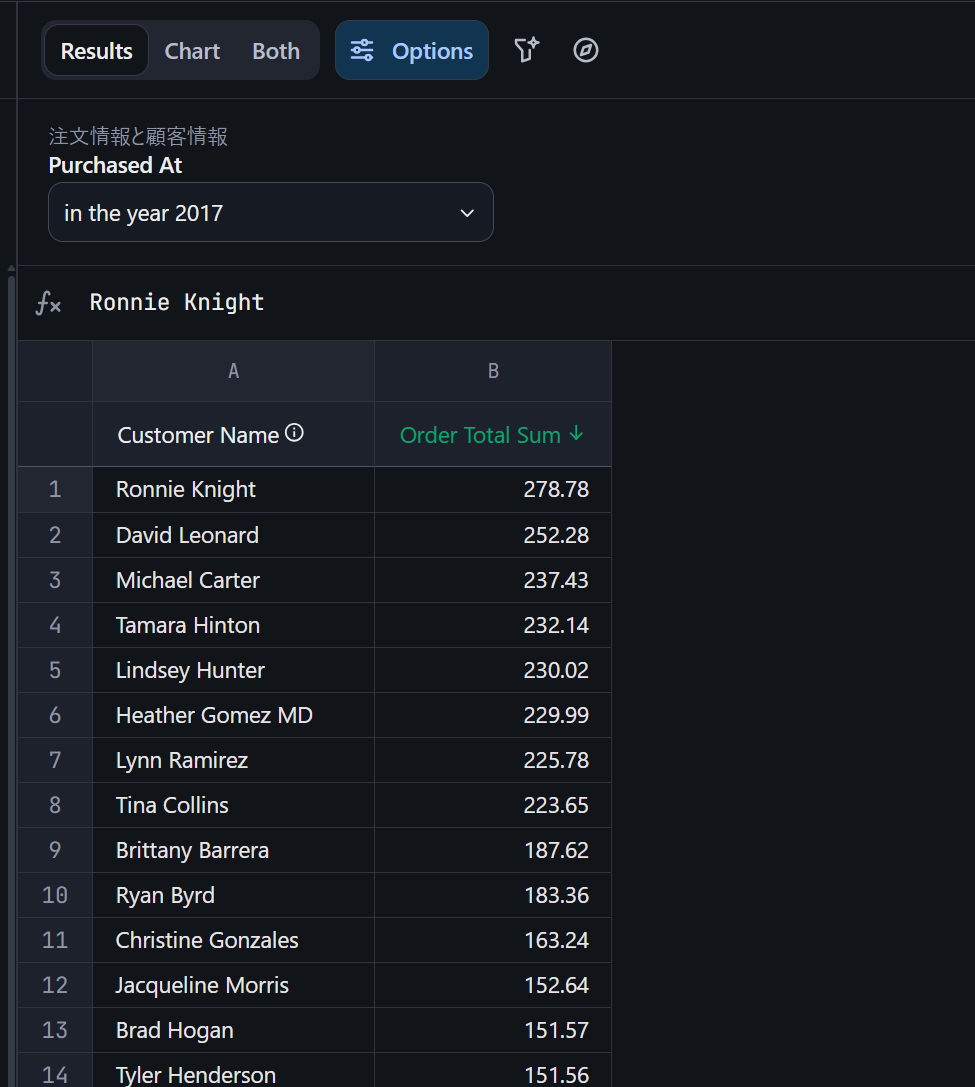Switch to the Chart tab
The height and width of the screenshot is (1087, 975).
(192, 51)
